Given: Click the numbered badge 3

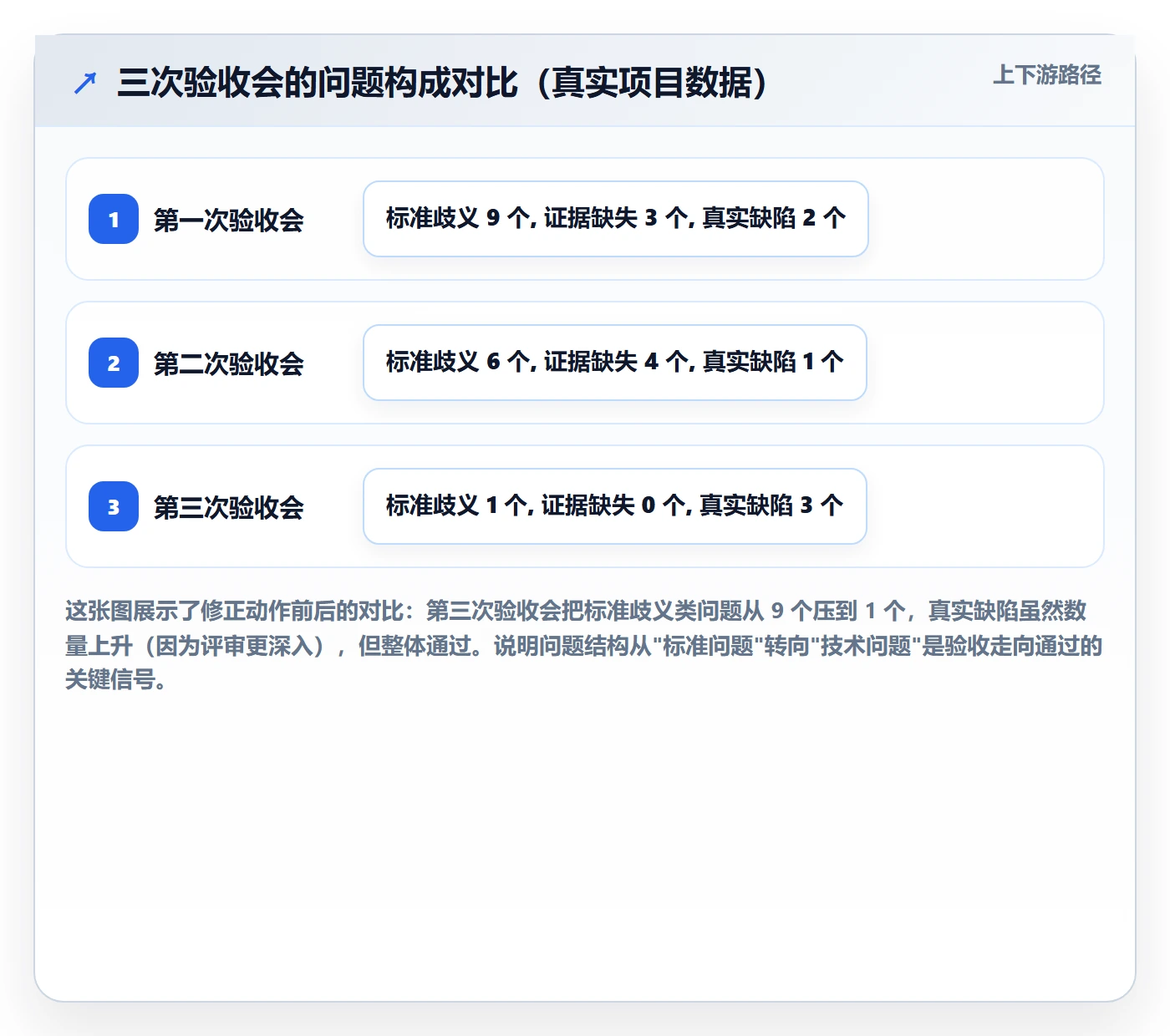Looking at the screenshot, I should coord(114,506).
